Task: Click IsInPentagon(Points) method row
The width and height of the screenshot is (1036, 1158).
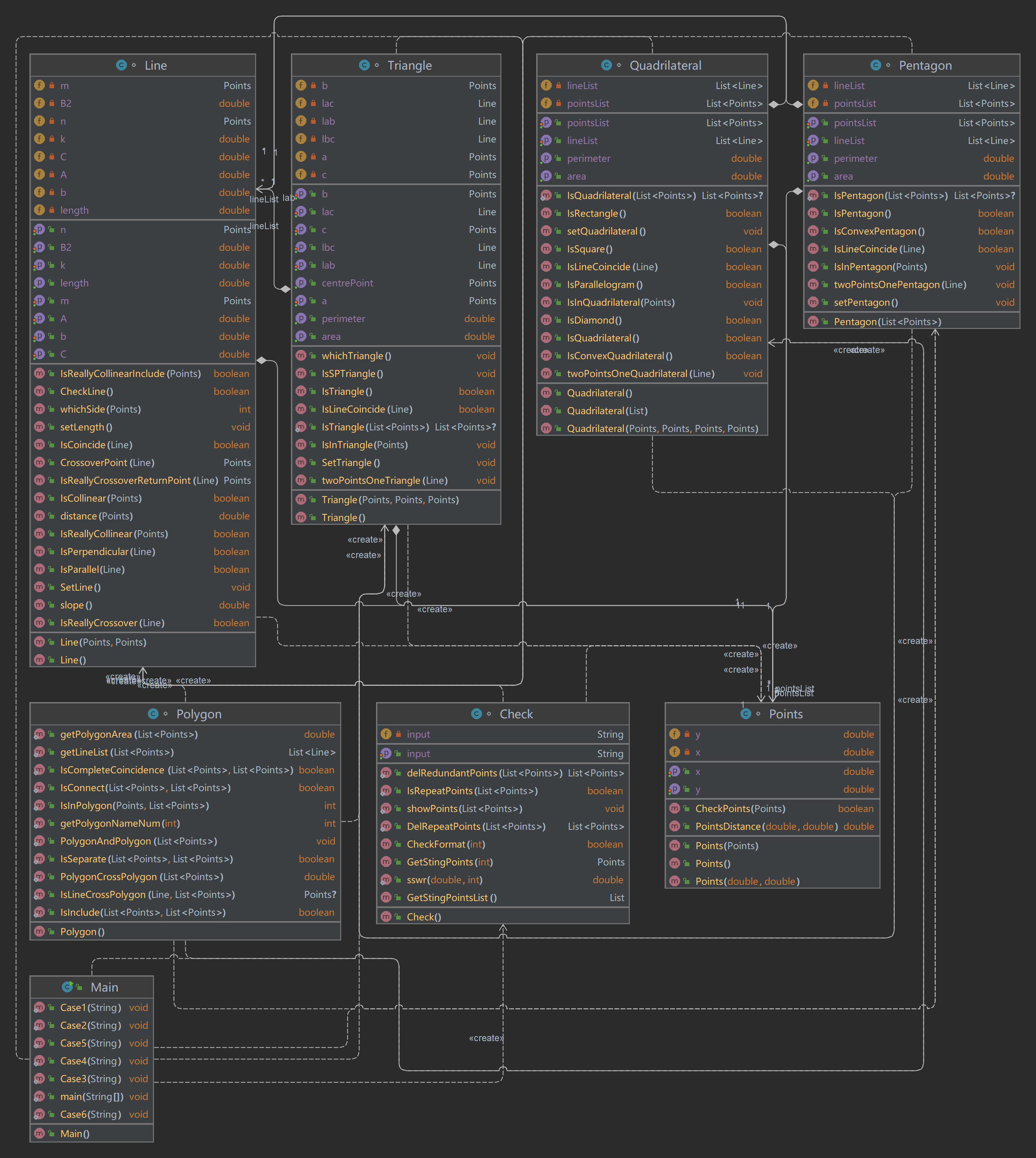Action: (911, 267)
